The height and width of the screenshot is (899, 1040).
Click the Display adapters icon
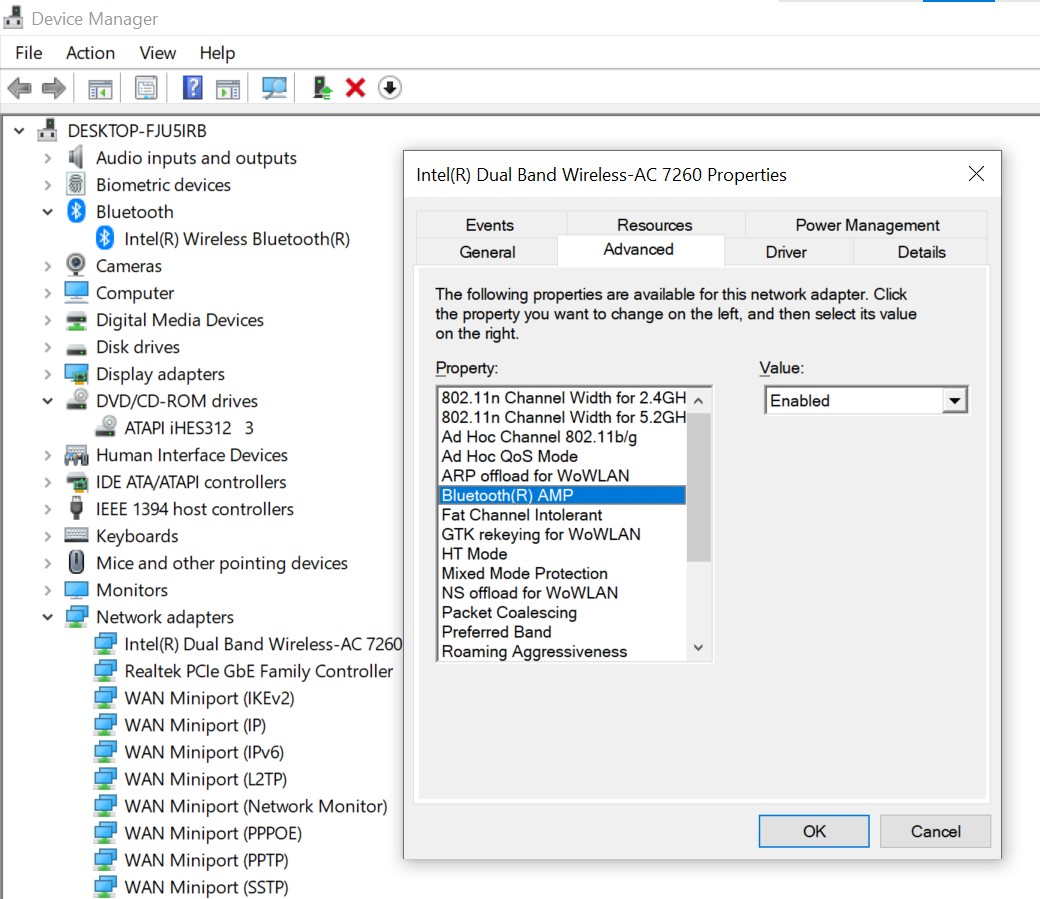[76, 374]
